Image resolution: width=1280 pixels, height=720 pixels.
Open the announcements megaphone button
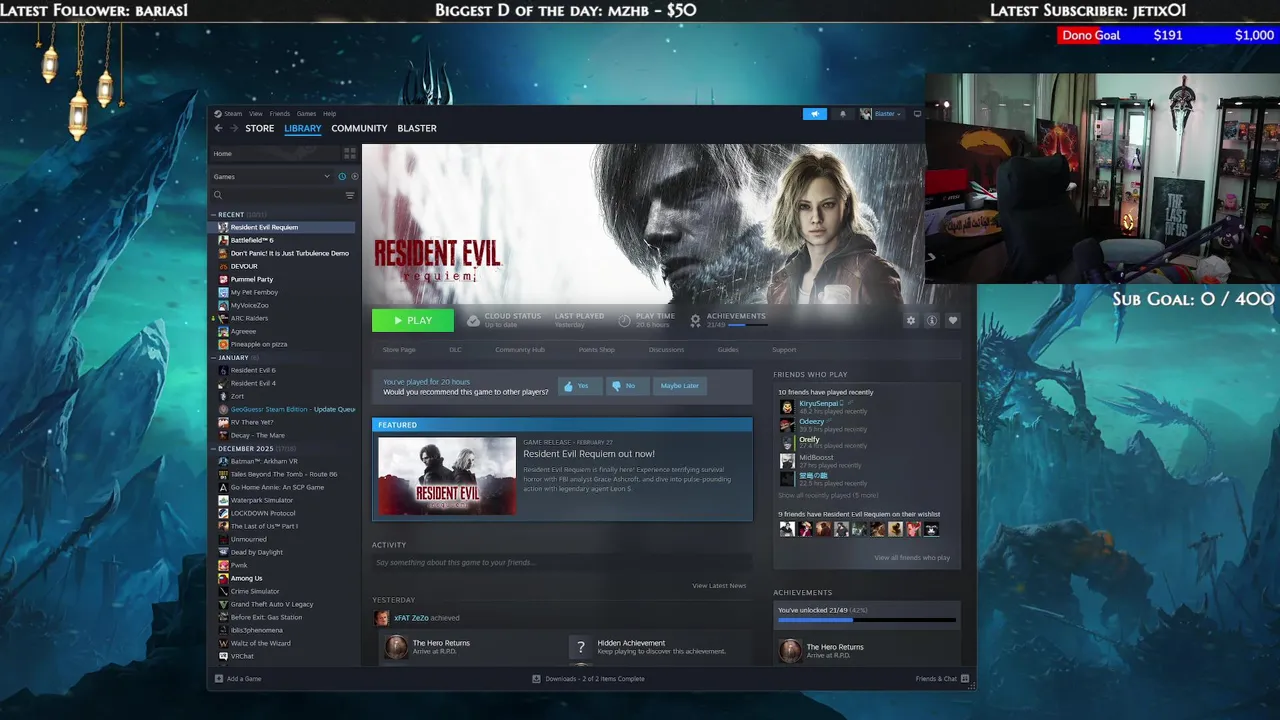click(815, 114)
